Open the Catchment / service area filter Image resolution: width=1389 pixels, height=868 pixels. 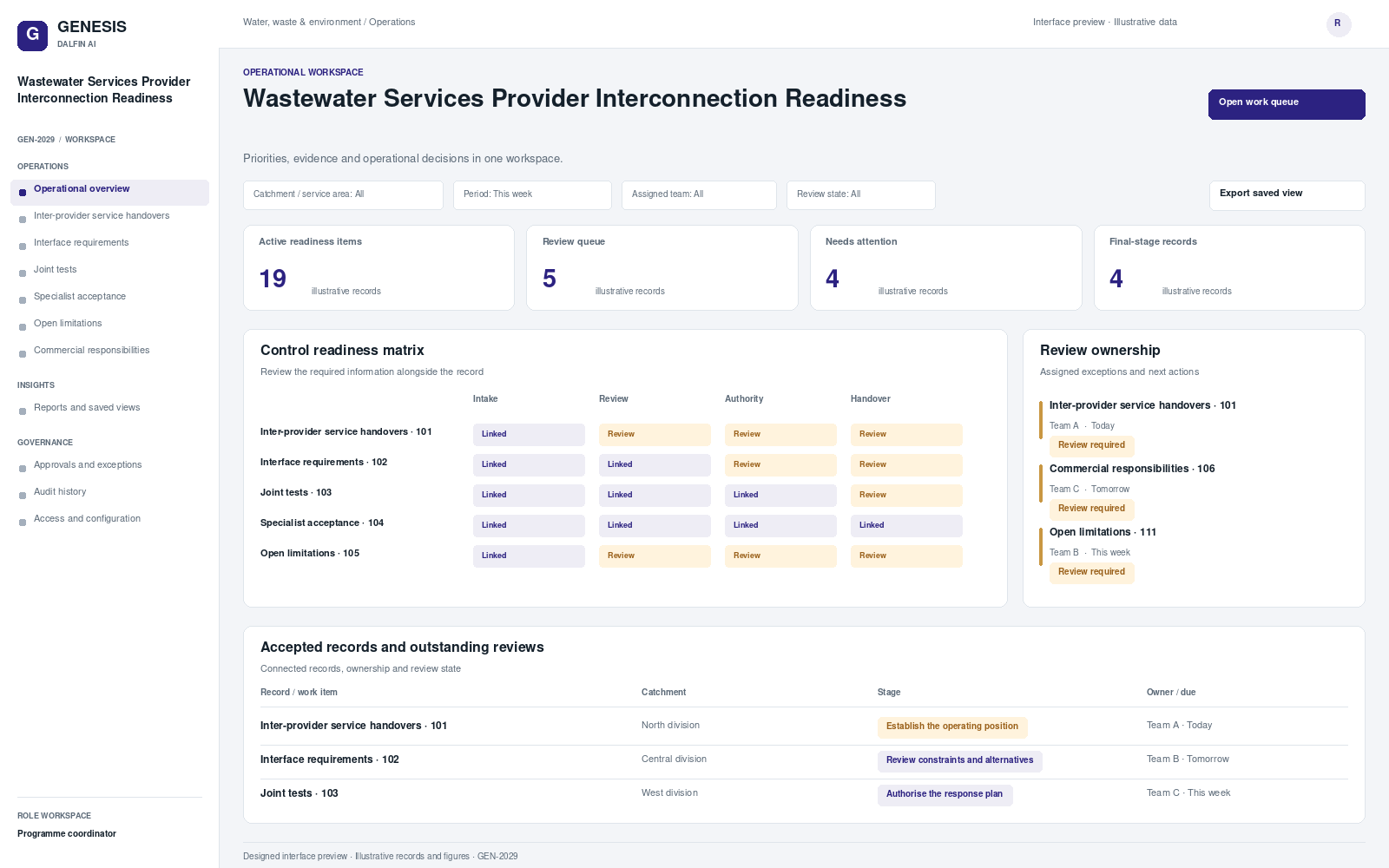tap(343, 195)
